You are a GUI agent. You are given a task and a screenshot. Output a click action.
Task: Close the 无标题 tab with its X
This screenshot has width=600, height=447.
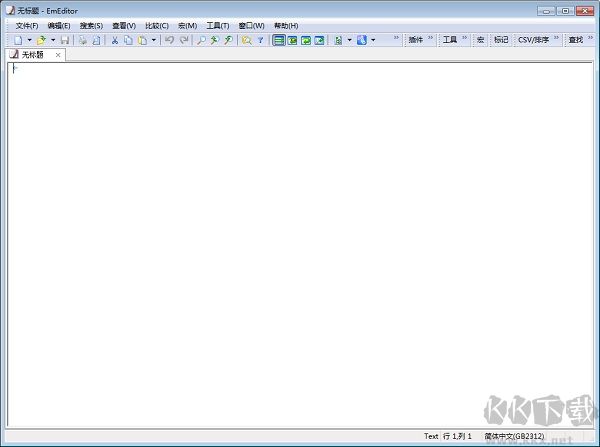point(58,55)
